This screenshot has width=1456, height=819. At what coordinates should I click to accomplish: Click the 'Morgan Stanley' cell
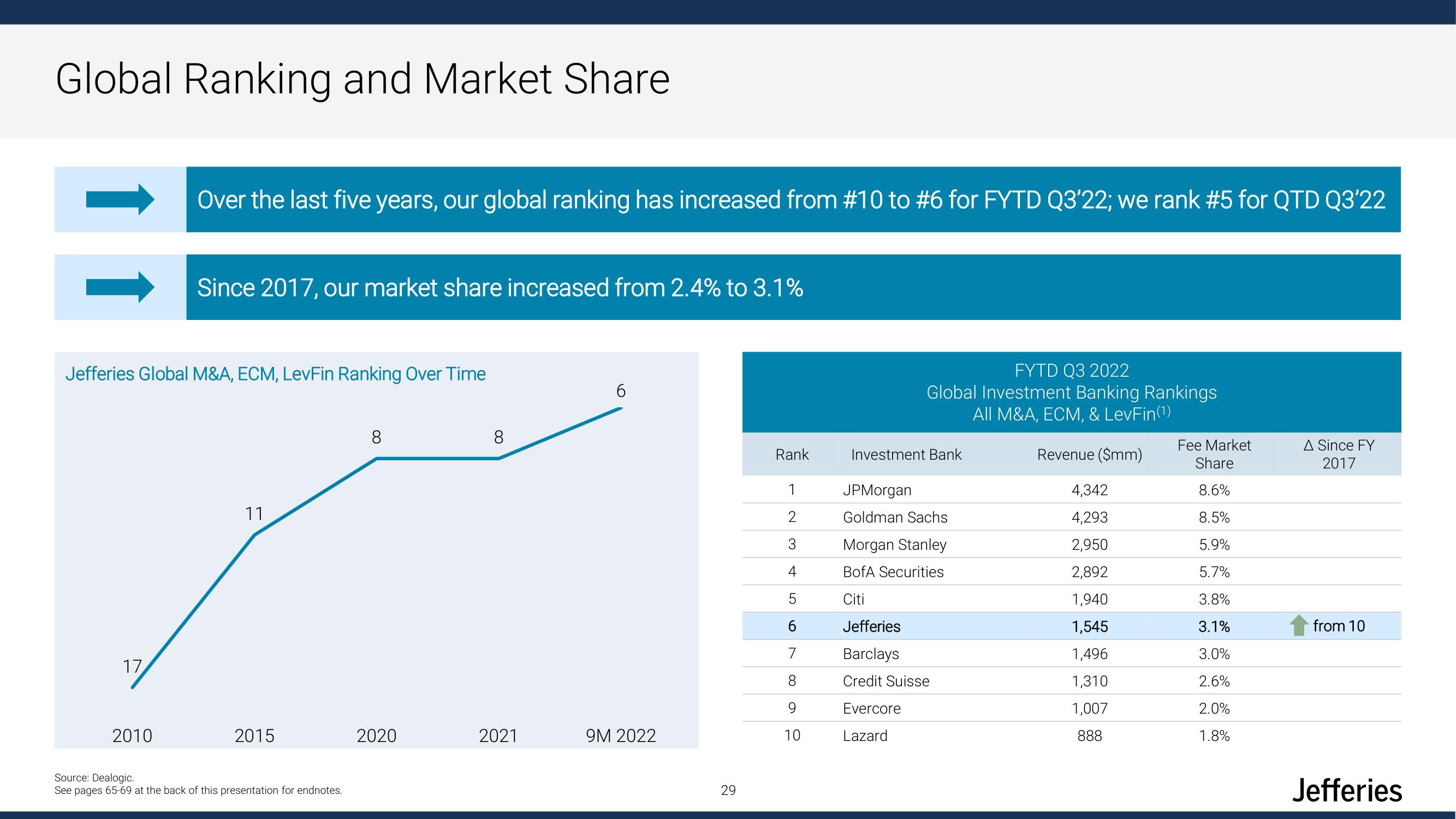click(894, 544)
